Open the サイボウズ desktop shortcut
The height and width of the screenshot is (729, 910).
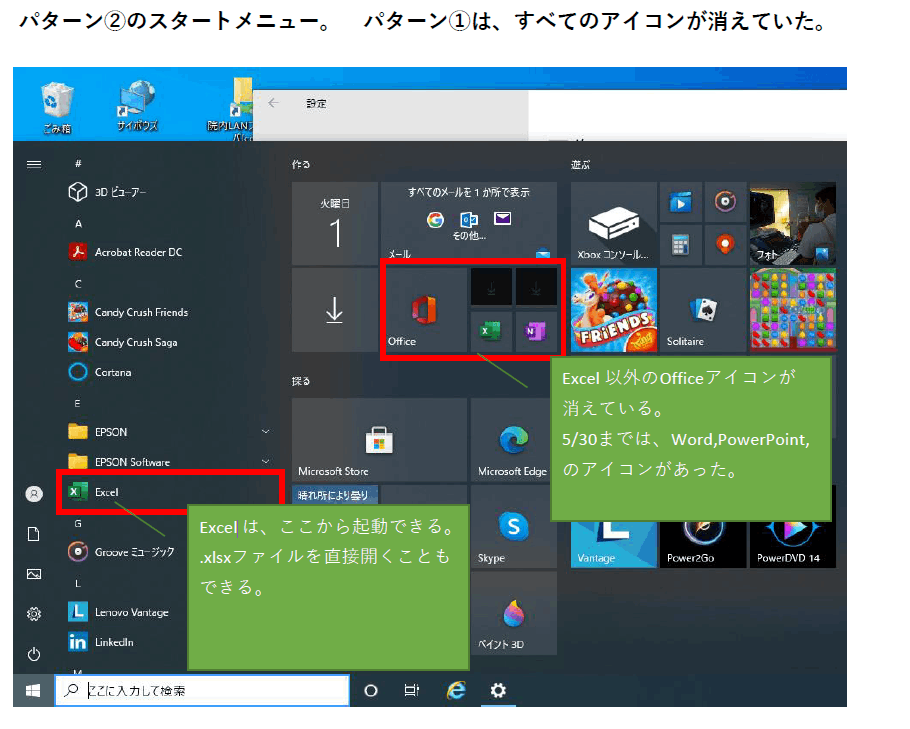click(x=137, y=106)
